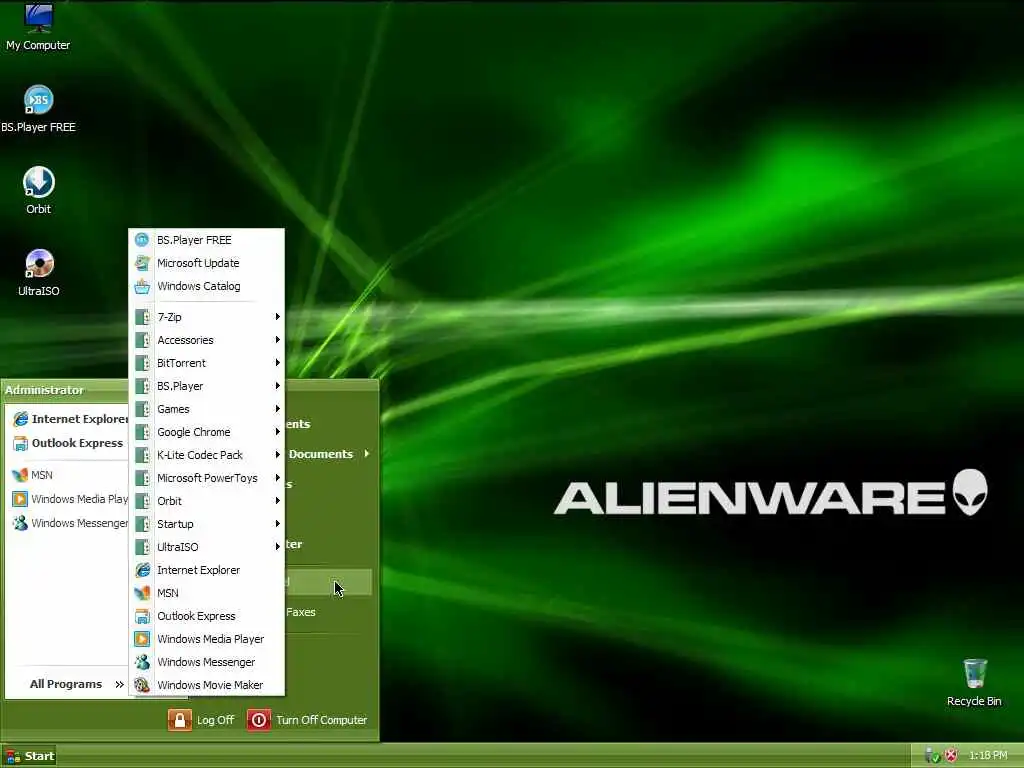This screenshot has height=768, width=1024.
Task: Expand the Games submenu arrow
Action: click(x=278, y=409)
